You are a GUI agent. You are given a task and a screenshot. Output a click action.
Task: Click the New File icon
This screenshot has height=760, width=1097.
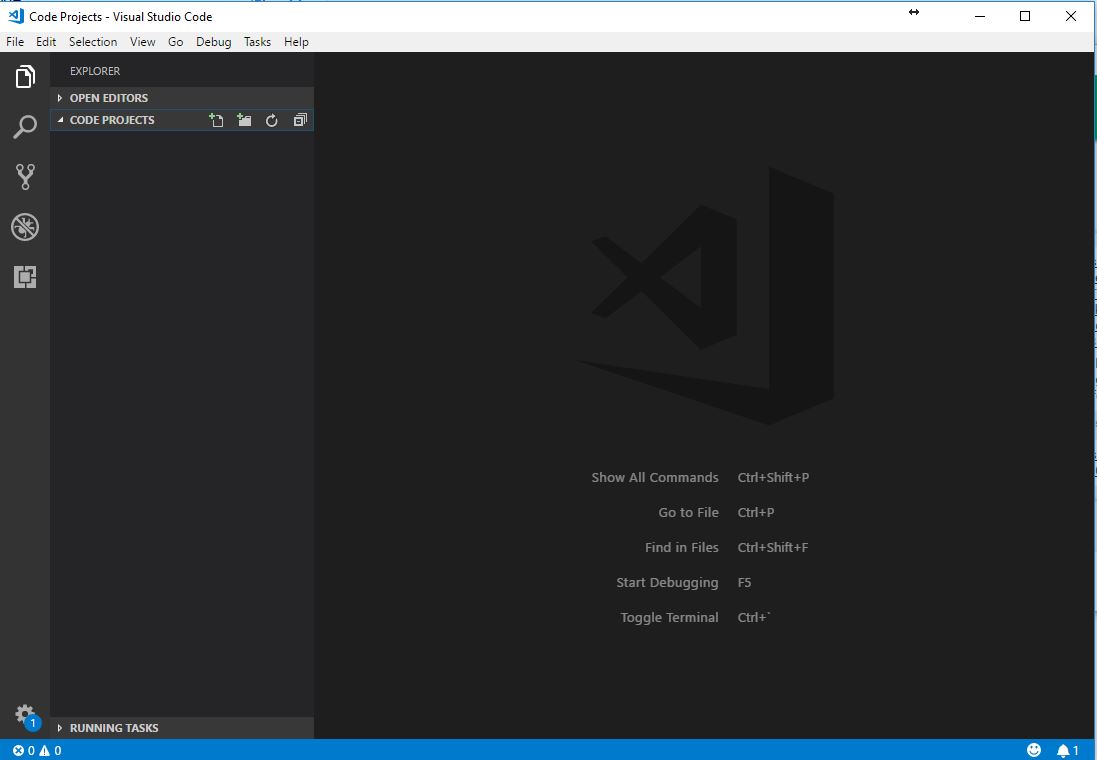[x=216, y=120]
